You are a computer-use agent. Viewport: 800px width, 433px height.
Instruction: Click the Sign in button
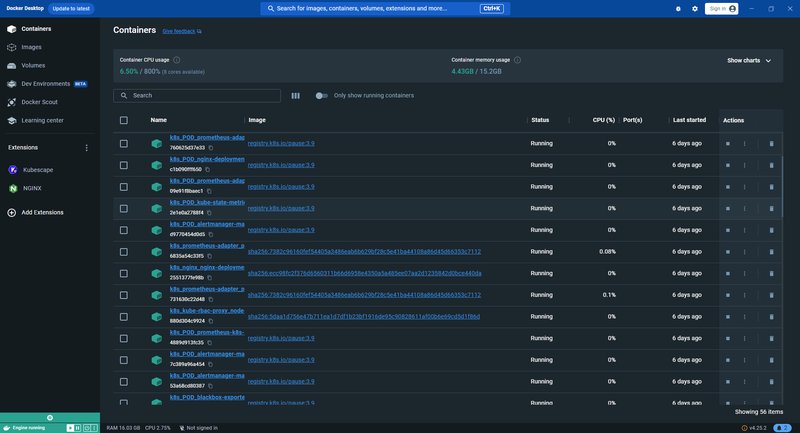[x=721, y=9]
